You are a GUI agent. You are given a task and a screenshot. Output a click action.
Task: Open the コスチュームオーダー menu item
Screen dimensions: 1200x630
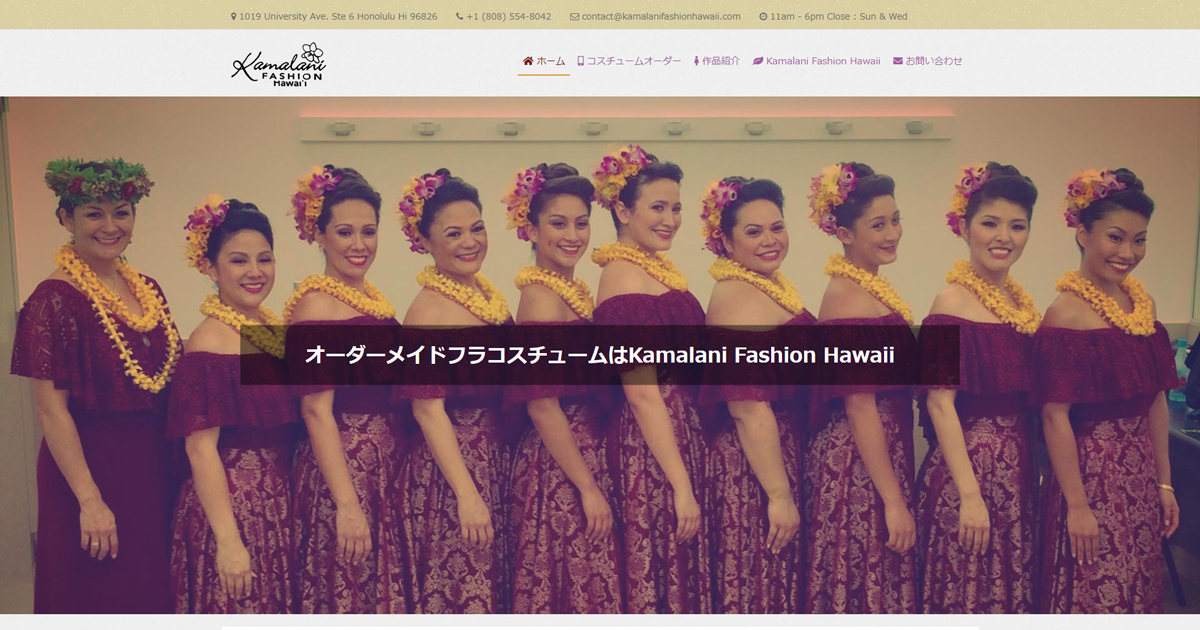click(634, 61)
